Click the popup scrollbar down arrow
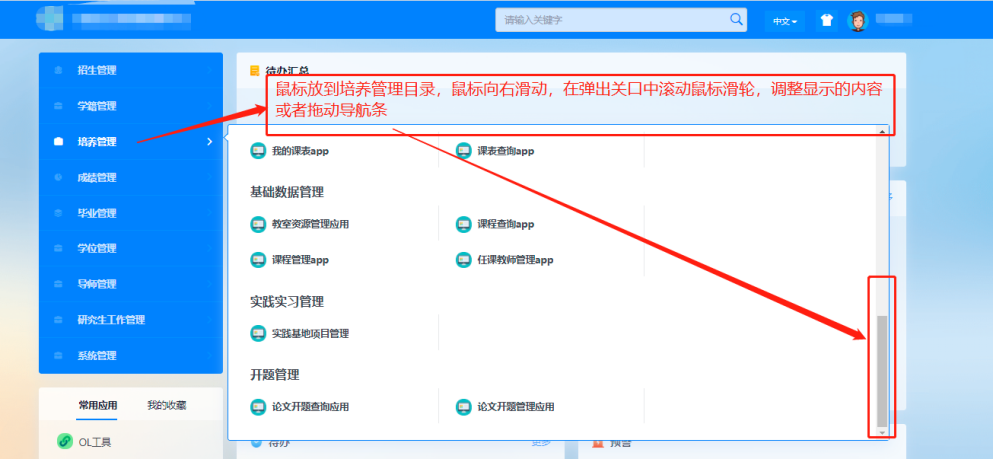This screenshot has height=459, width=993. pyautogui.click(x=882, y=432)
